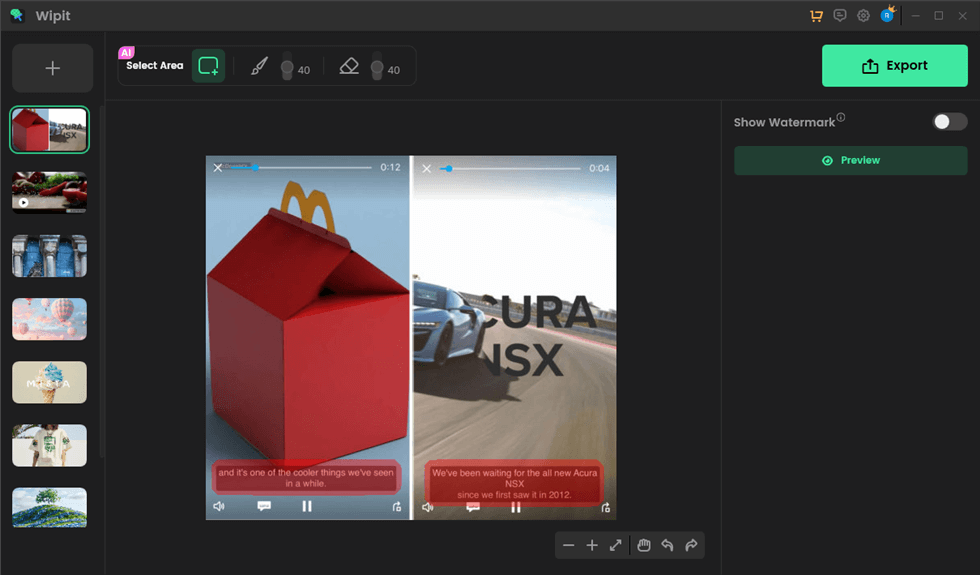
Task: Pause the right Acura video
Action: (x=516, y=508)
